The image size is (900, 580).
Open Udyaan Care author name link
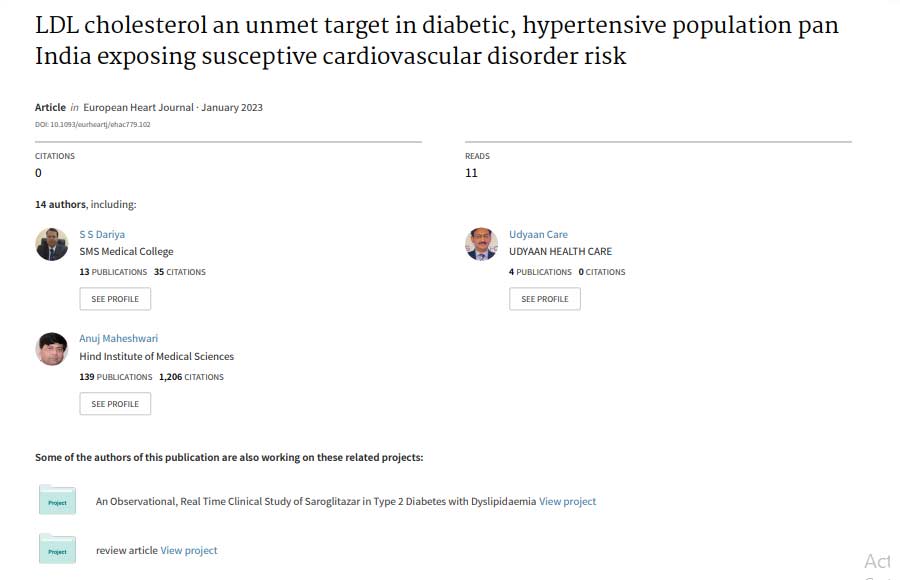tap(538, 235)
